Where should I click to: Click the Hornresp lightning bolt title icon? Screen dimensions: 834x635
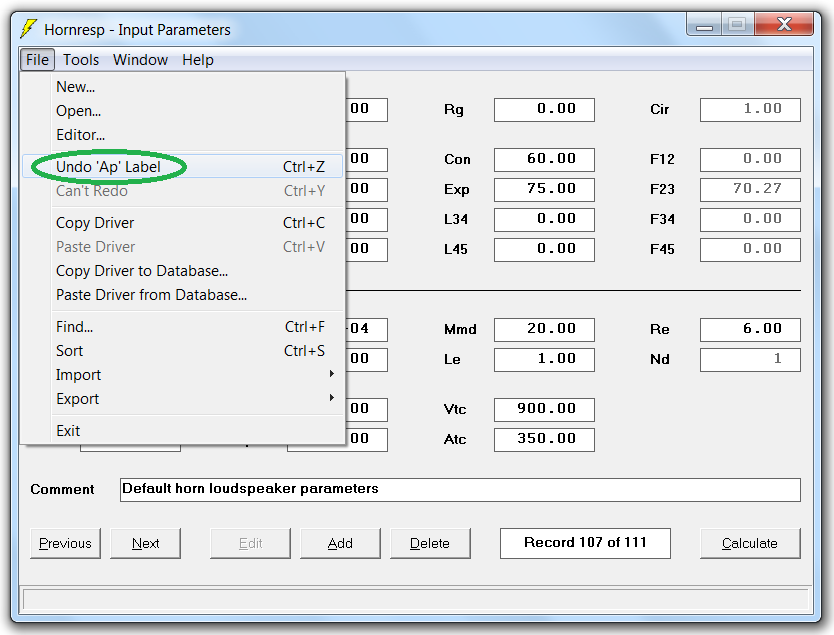(29, 29)
